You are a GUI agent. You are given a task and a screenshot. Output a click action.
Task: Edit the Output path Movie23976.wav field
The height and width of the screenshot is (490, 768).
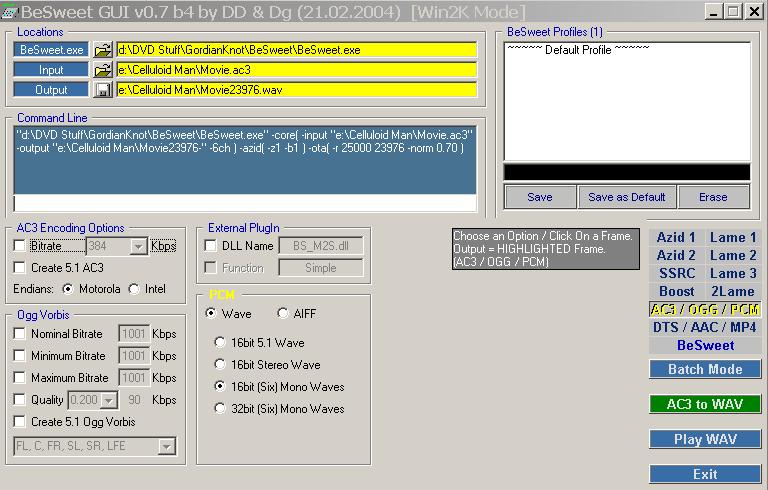pyautogui.click(x=296, y=90)
